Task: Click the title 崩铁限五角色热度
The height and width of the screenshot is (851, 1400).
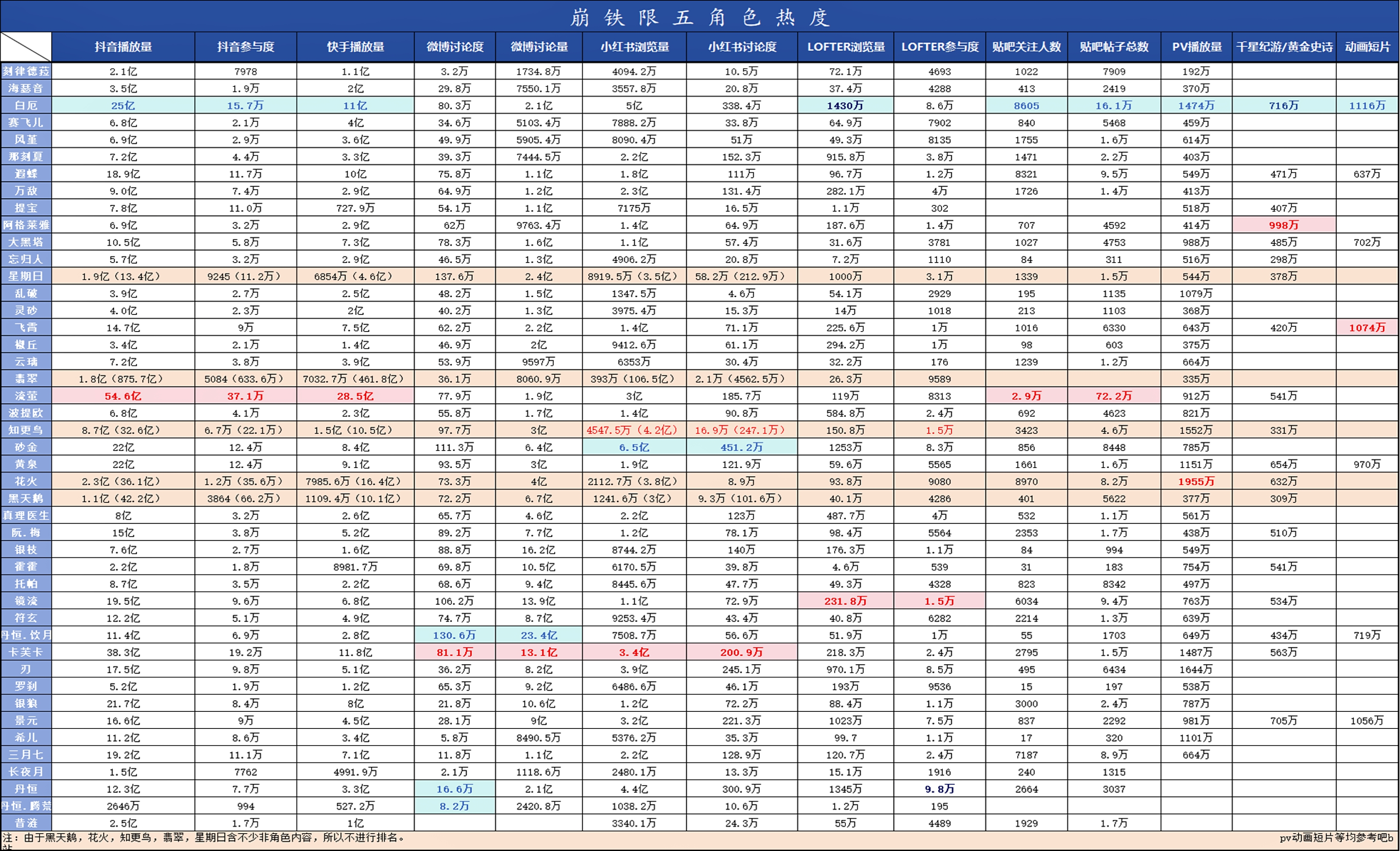Action: (700, 17)
